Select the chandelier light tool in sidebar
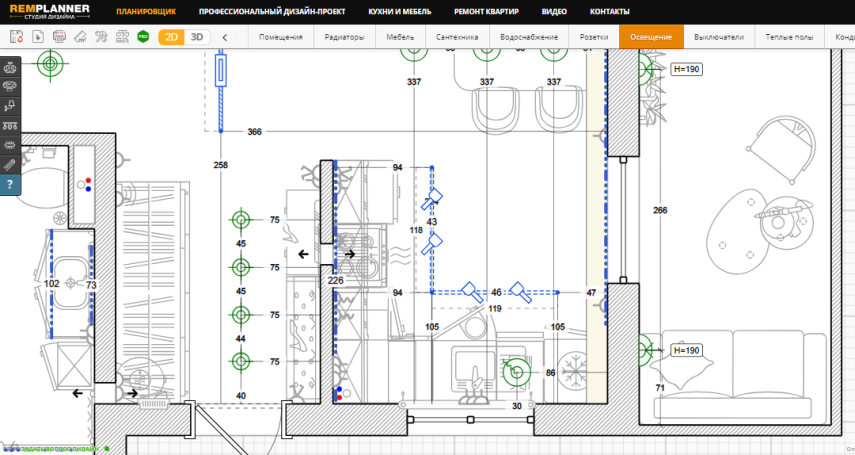Image resolution: width=855 pixels, height=455 pixels. (11, 68)
